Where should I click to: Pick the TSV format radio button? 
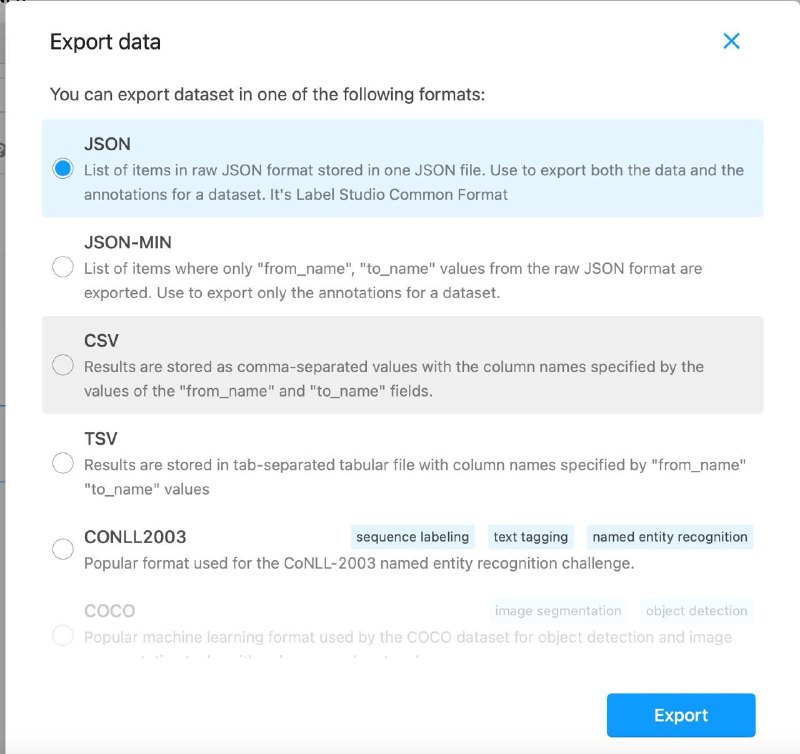coord(63,463)
